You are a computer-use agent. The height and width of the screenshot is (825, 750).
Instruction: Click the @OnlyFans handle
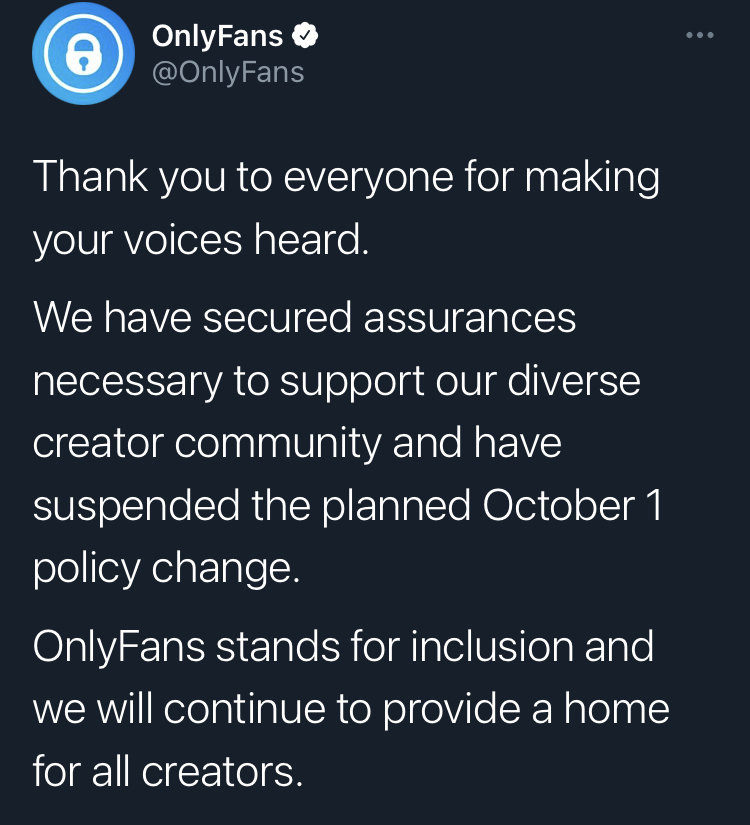tap(227, 73)
